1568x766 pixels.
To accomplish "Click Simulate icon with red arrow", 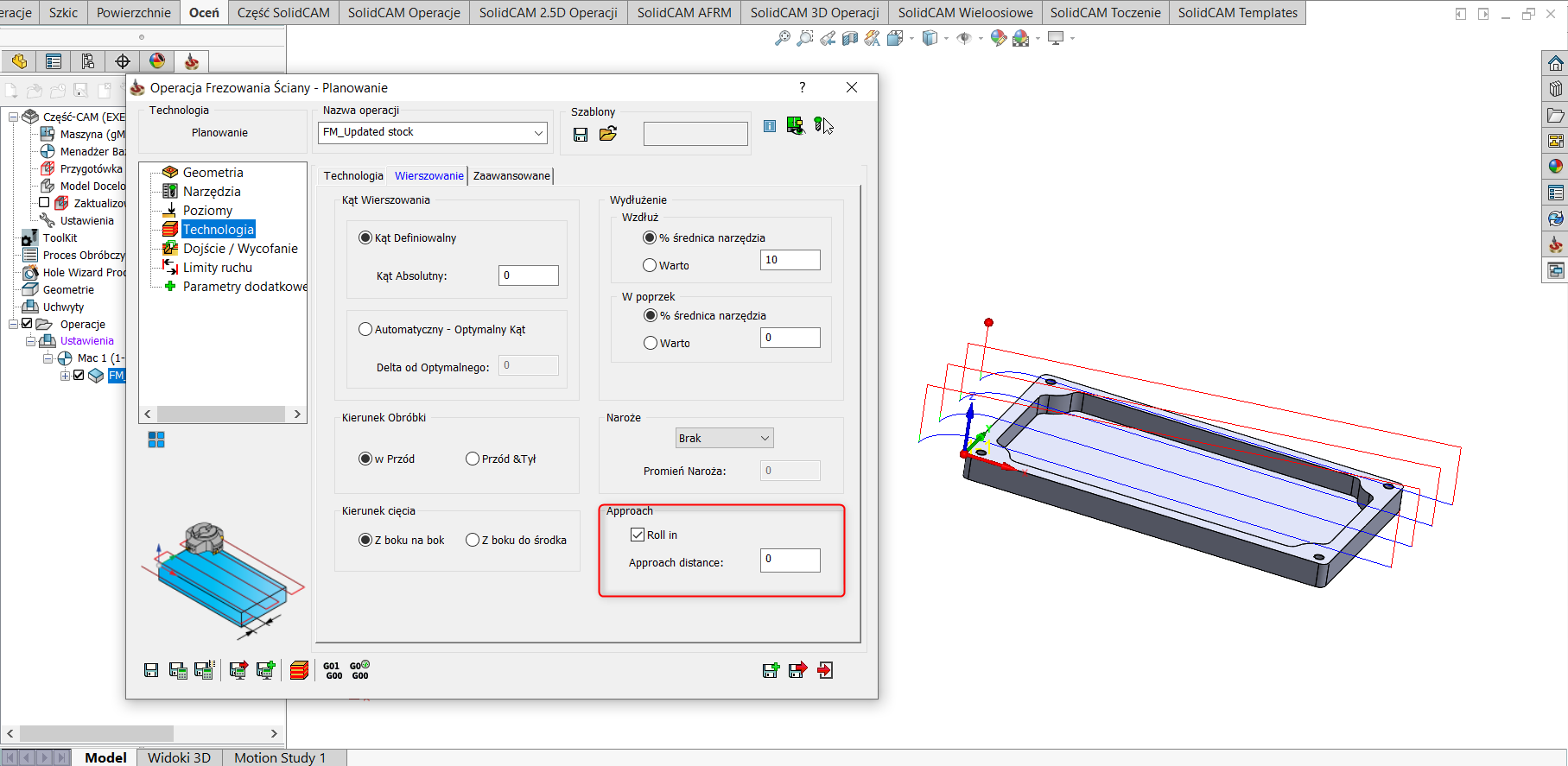I will coord(238,670).
